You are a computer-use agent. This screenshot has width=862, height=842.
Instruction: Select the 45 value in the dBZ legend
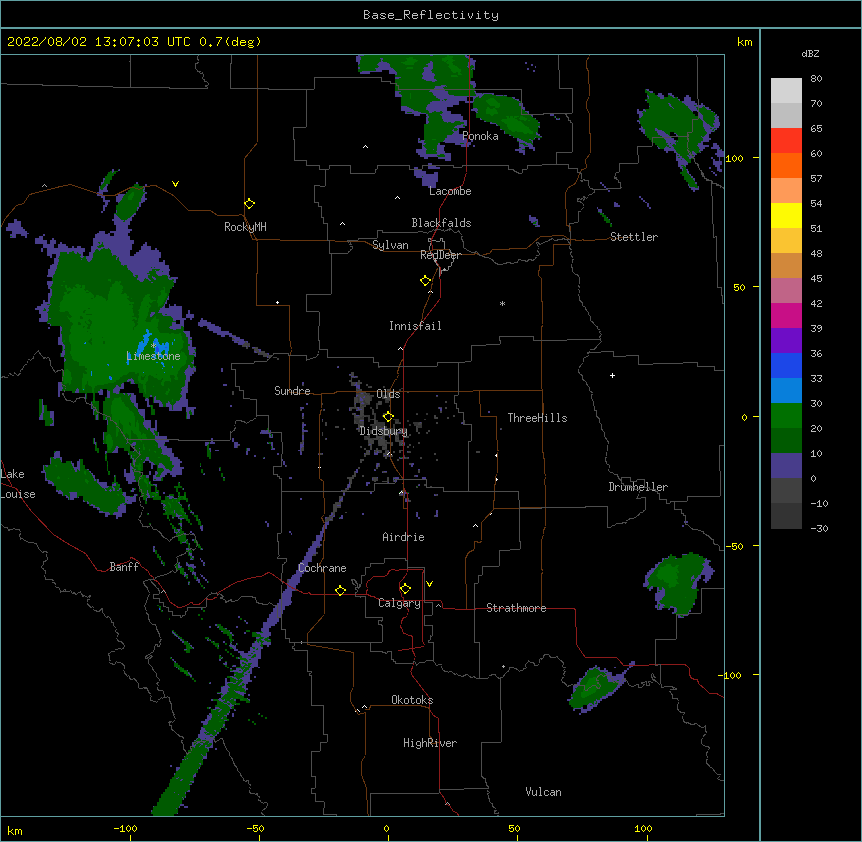[x=816, y=279]
